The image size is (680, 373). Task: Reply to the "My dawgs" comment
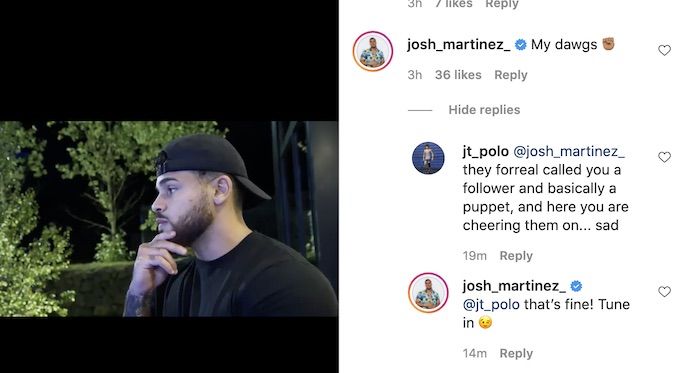pyautogui.click(x=511, y=75)
